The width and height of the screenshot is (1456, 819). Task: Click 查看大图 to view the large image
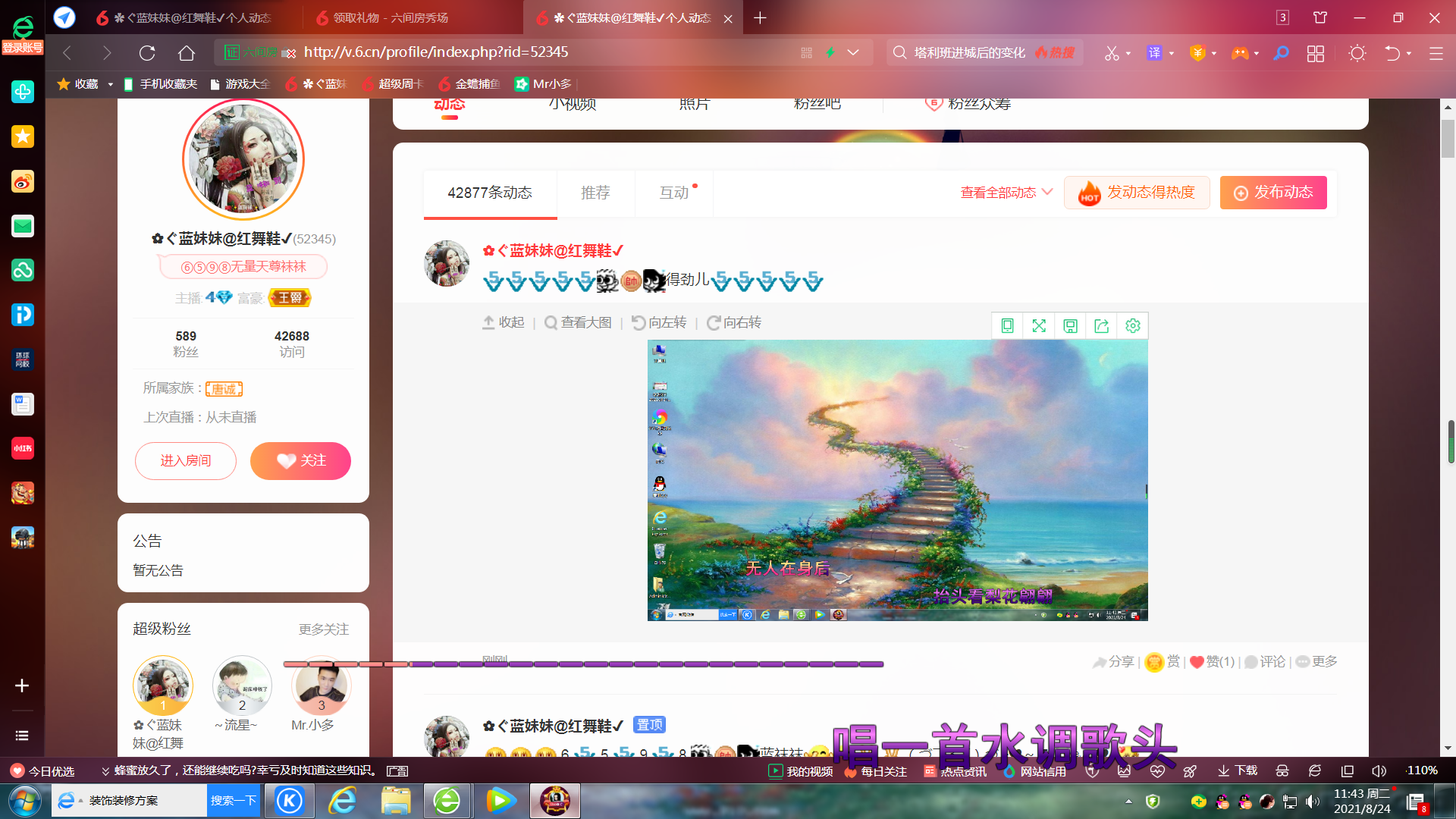tap(578, 323)
